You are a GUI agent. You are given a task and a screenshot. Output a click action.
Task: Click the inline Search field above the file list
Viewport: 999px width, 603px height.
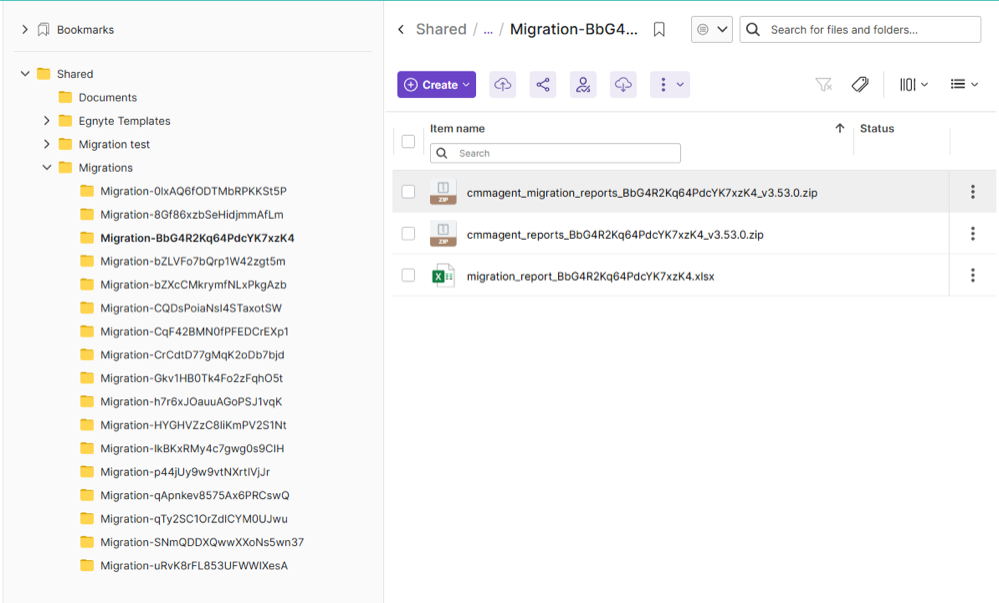click(555, 152)
